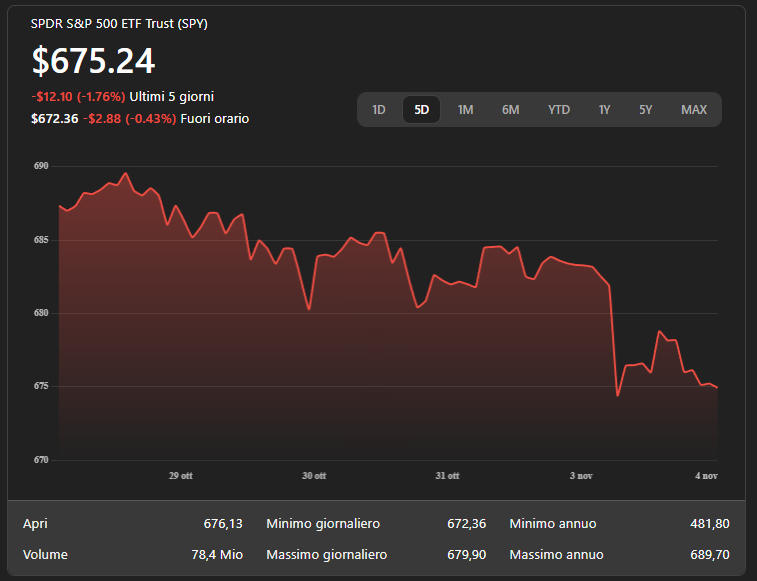The width and height of the screenshot is (757, 581).
Task: Click the 3 nov date on the axis
Action: (x=582, y=476)
